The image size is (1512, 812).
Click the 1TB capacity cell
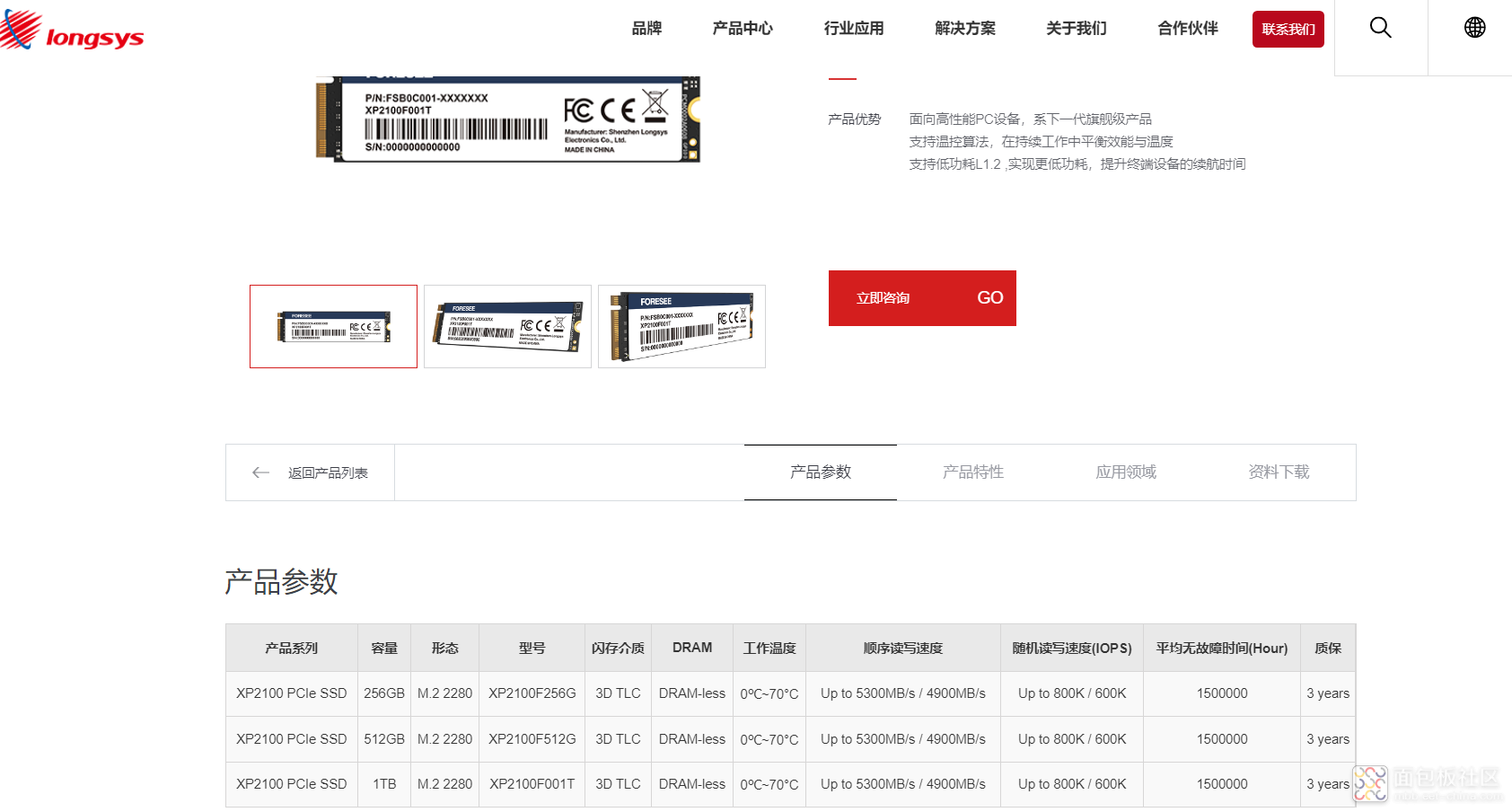click(384, 784)
